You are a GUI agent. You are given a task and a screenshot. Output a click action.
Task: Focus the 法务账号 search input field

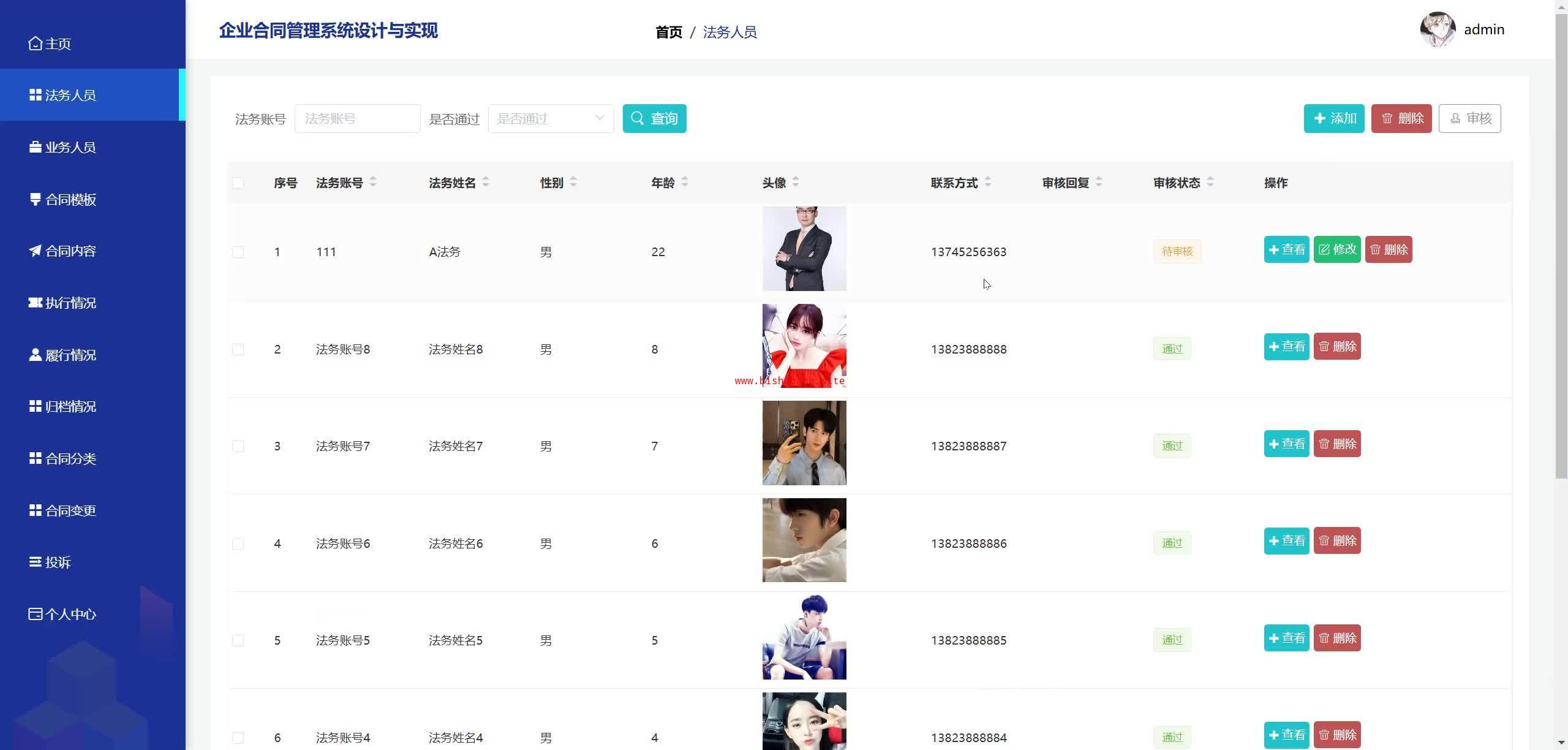coord(357,119)
